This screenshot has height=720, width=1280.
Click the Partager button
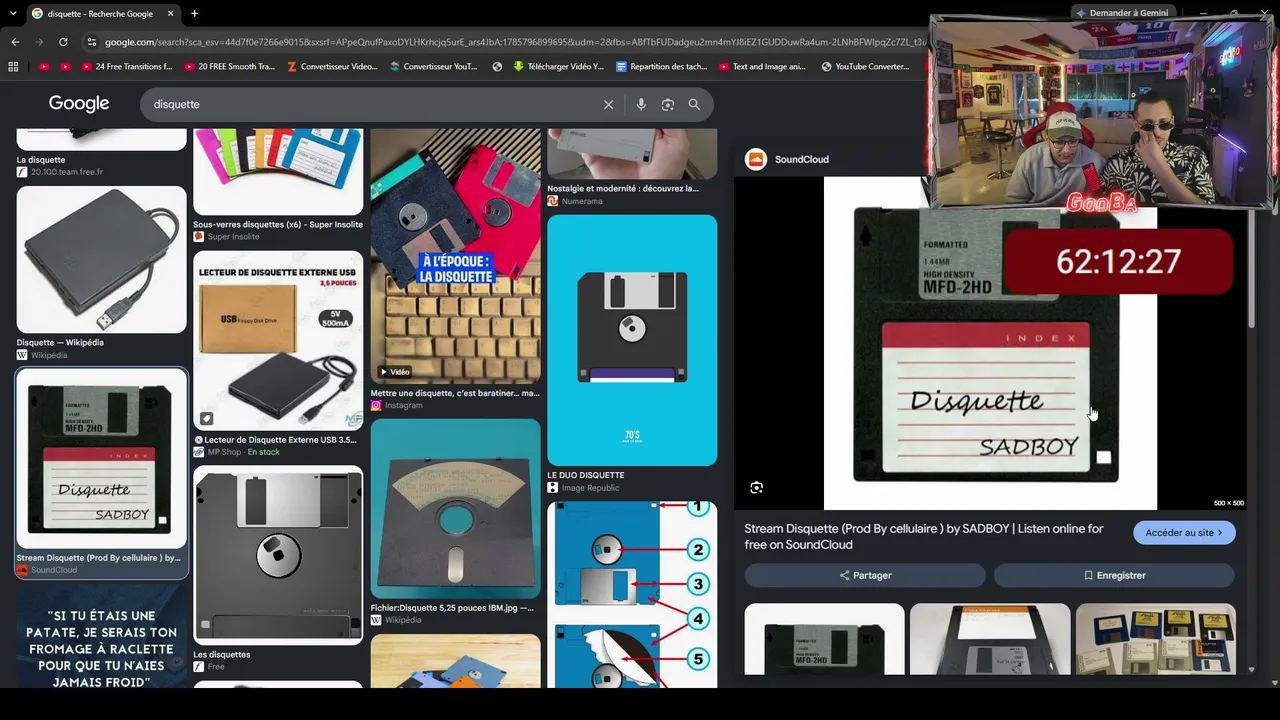coord(865,575)
